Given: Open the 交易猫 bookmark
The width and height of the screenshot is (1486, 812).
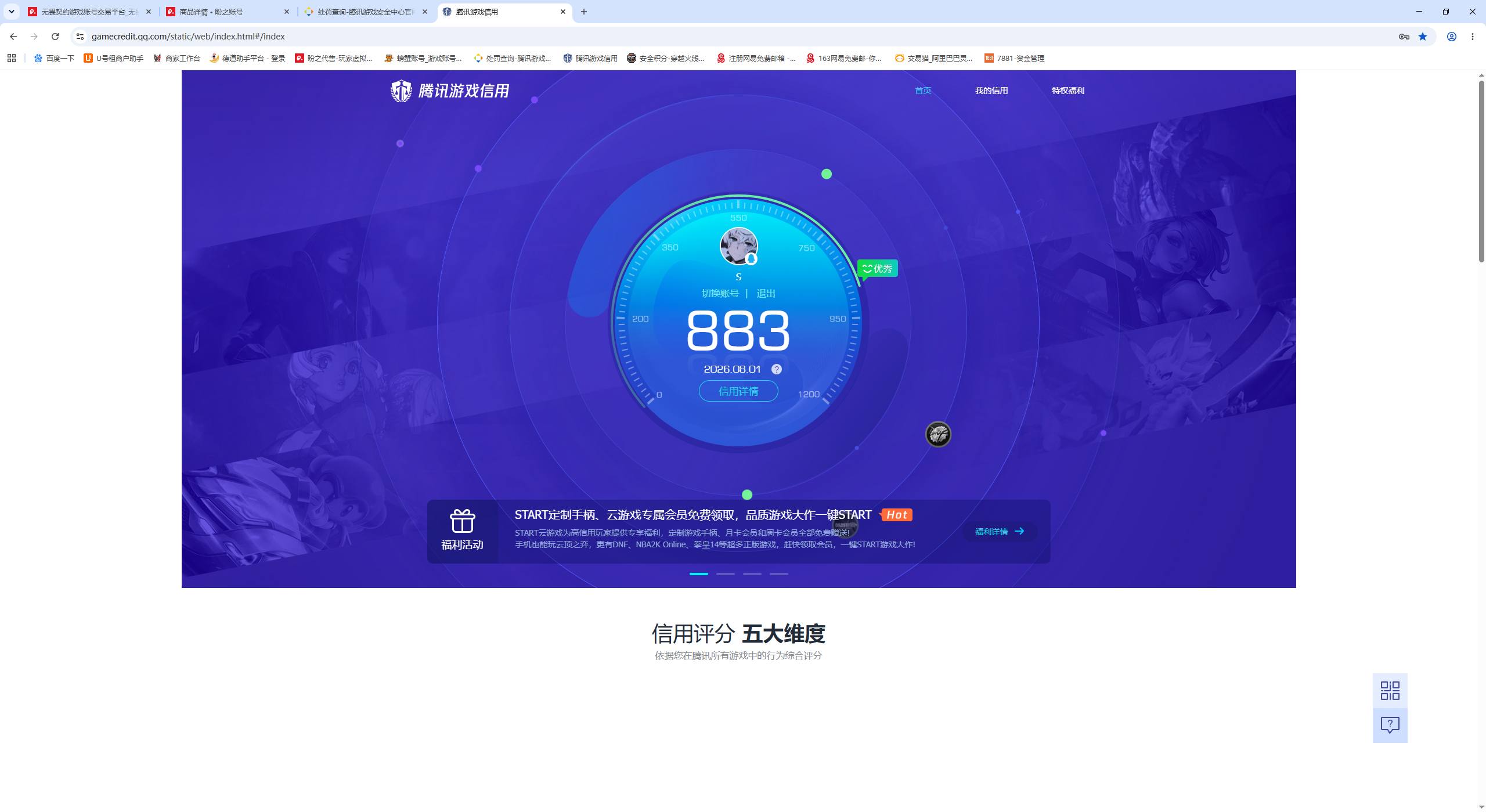Looking at the screenshot, I should pos(934,58).
